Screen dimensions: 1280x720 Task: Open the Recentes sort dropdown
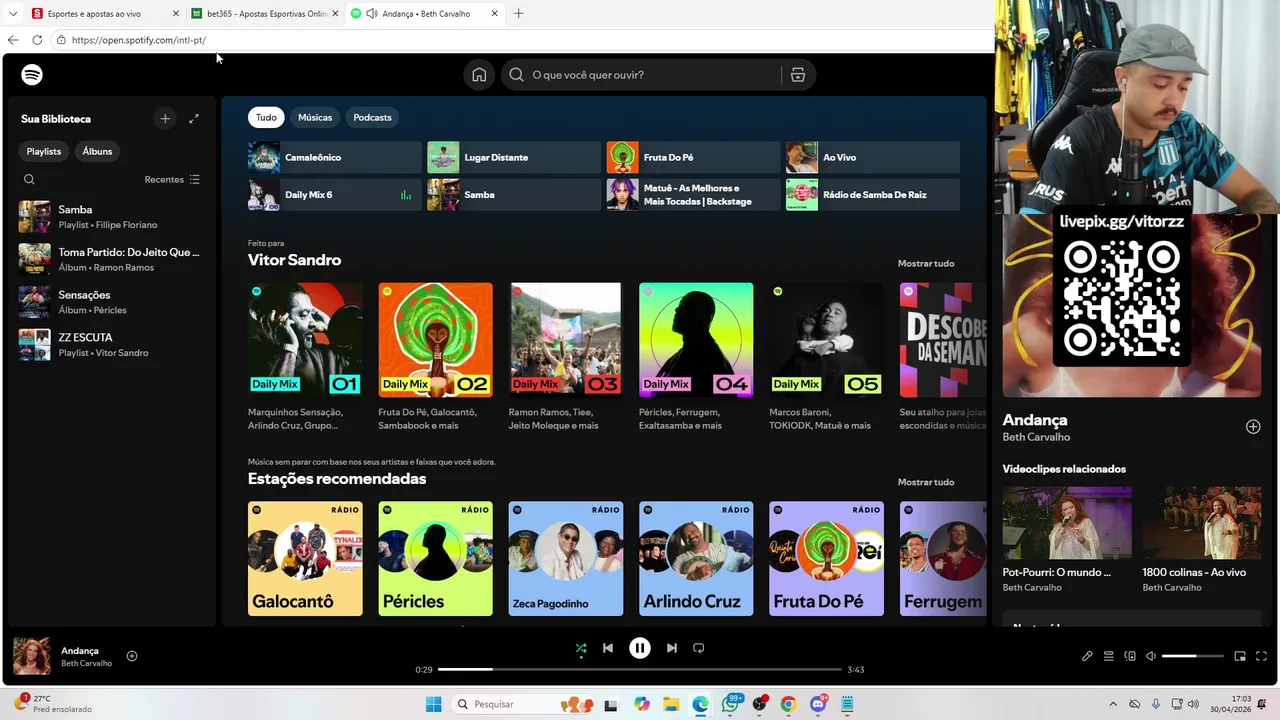click(x=172, y=180)
